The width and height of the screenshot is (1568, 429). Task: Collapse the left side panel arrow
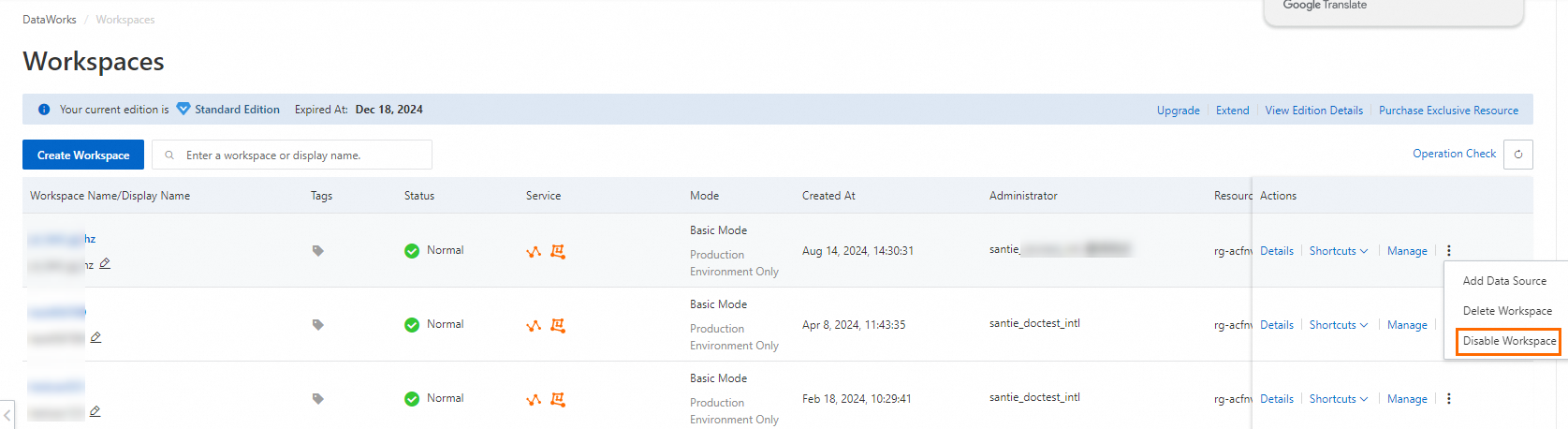tap(7, 414)
